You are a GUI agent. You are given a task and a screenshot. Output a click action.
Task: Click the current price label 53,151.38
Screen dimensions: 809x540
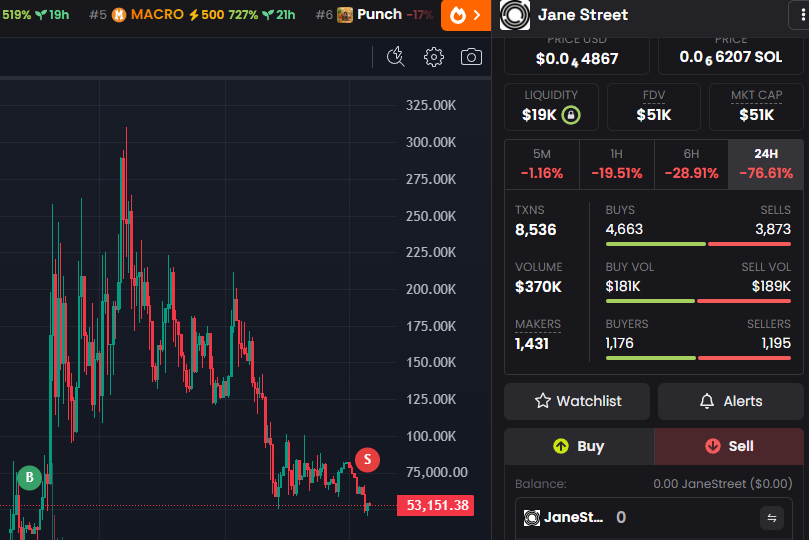point(435,505)
